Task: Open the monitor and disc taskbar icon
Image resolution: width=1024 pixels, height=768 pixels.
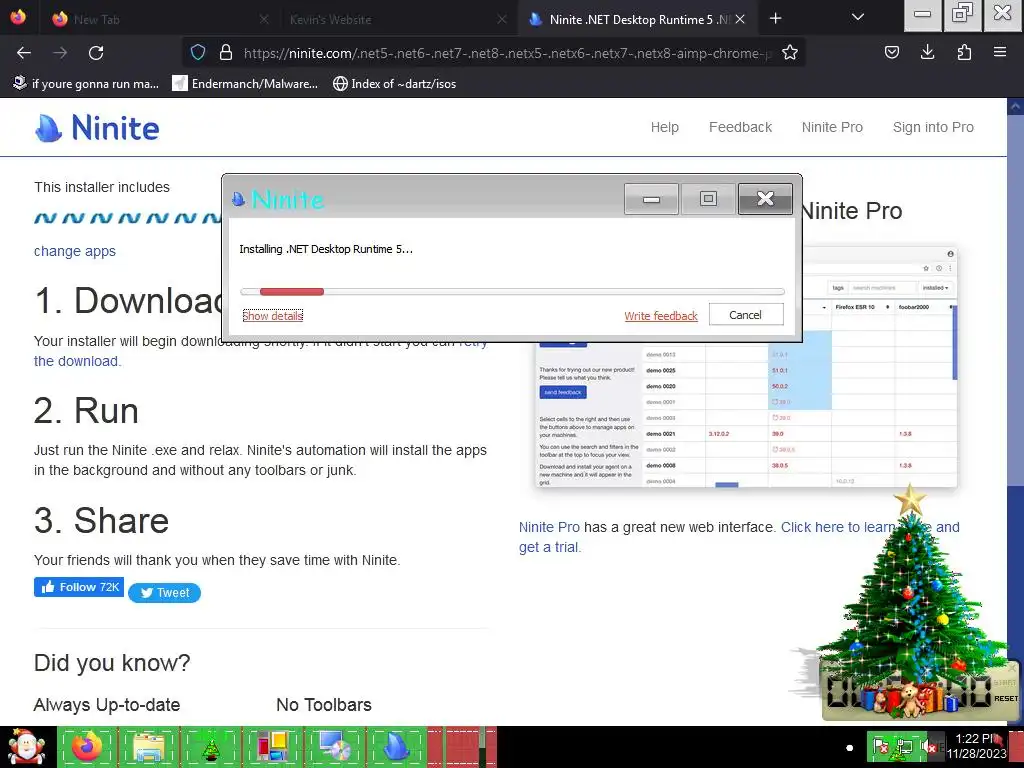Action: 334,747
